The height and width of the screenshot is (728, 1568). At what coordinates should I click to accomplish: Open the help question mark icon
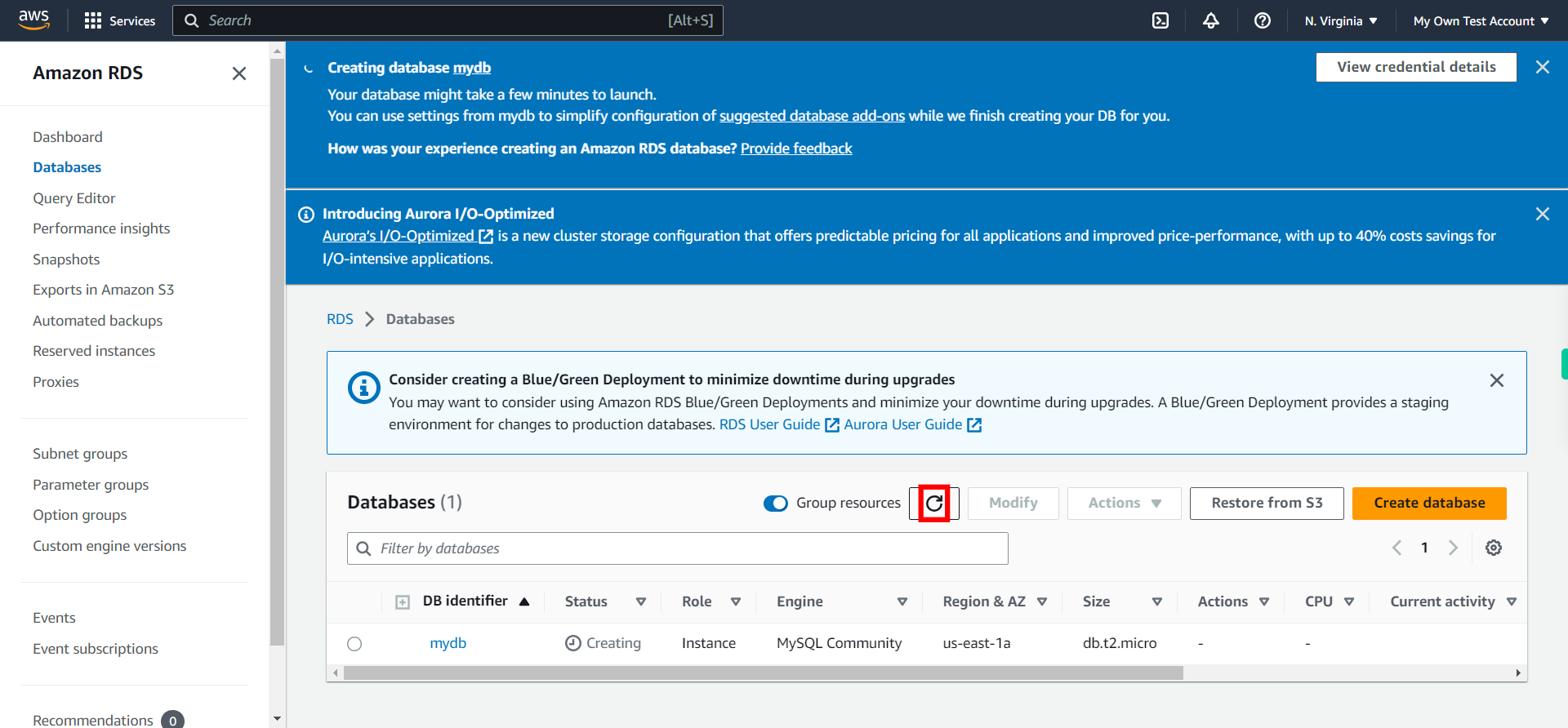(1263, 20)
